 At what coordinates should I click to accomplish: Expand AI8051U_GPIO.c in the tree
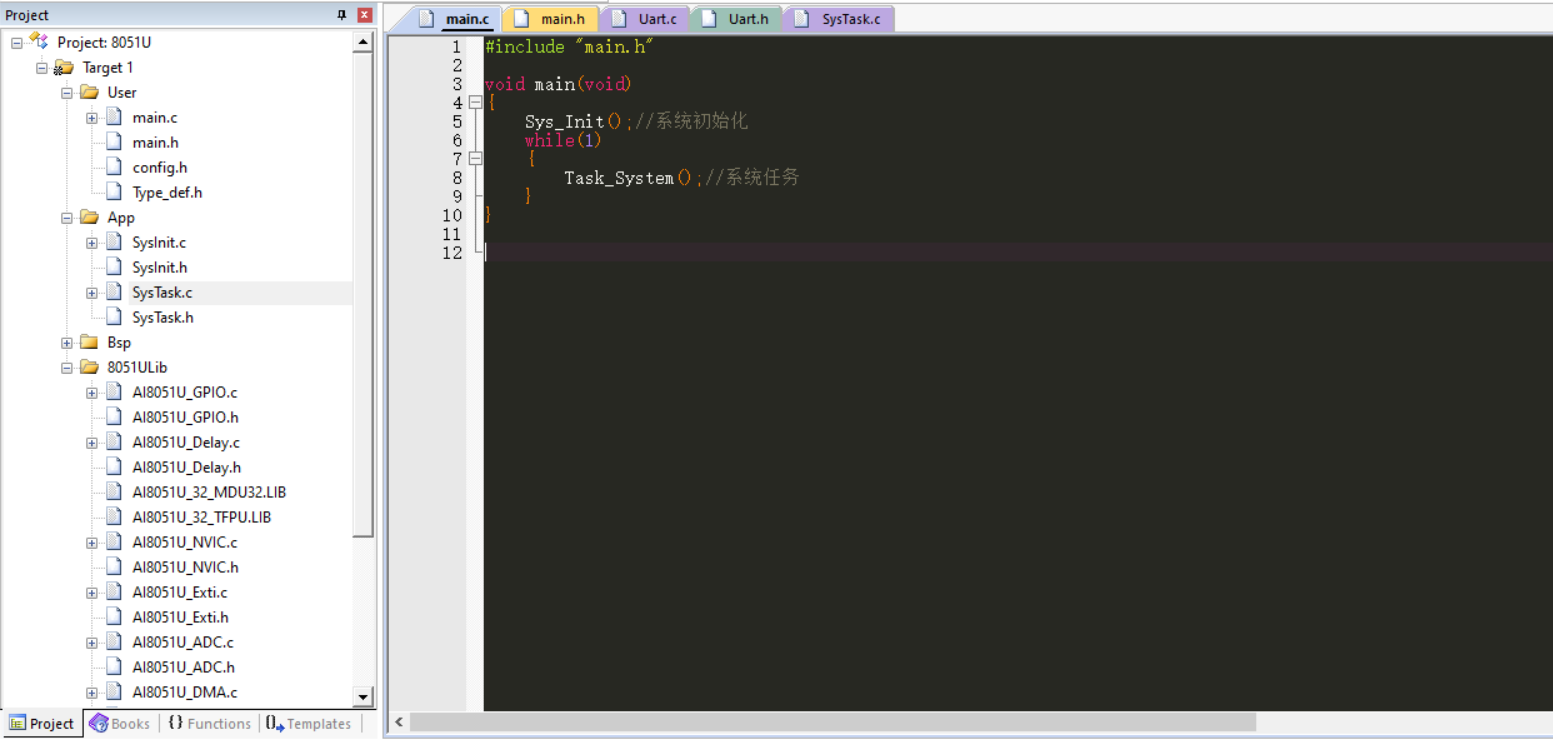pos(92,393)
